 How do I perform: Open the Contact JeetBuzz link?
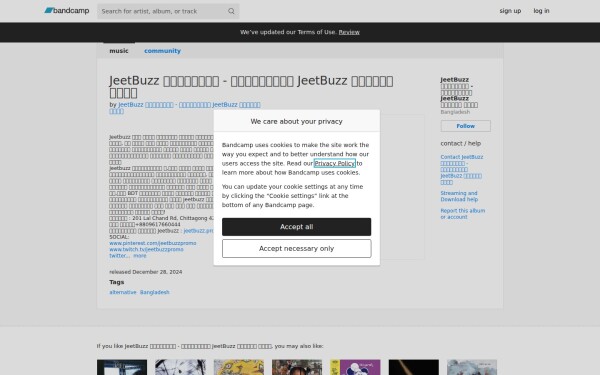[x=461, y=170]
